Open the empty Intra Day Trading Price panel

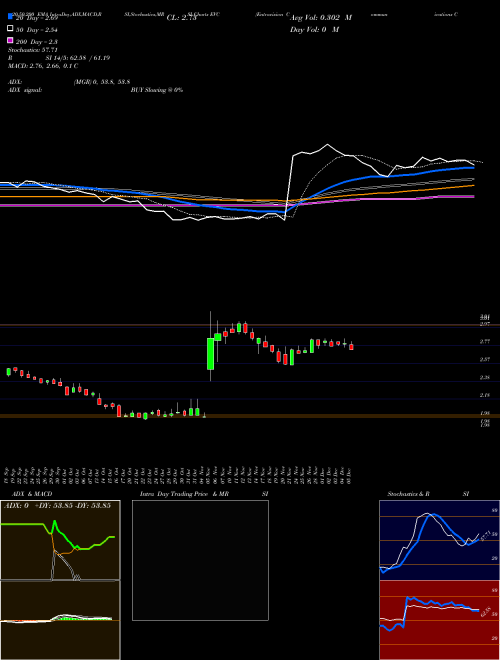tap(200, 560)
